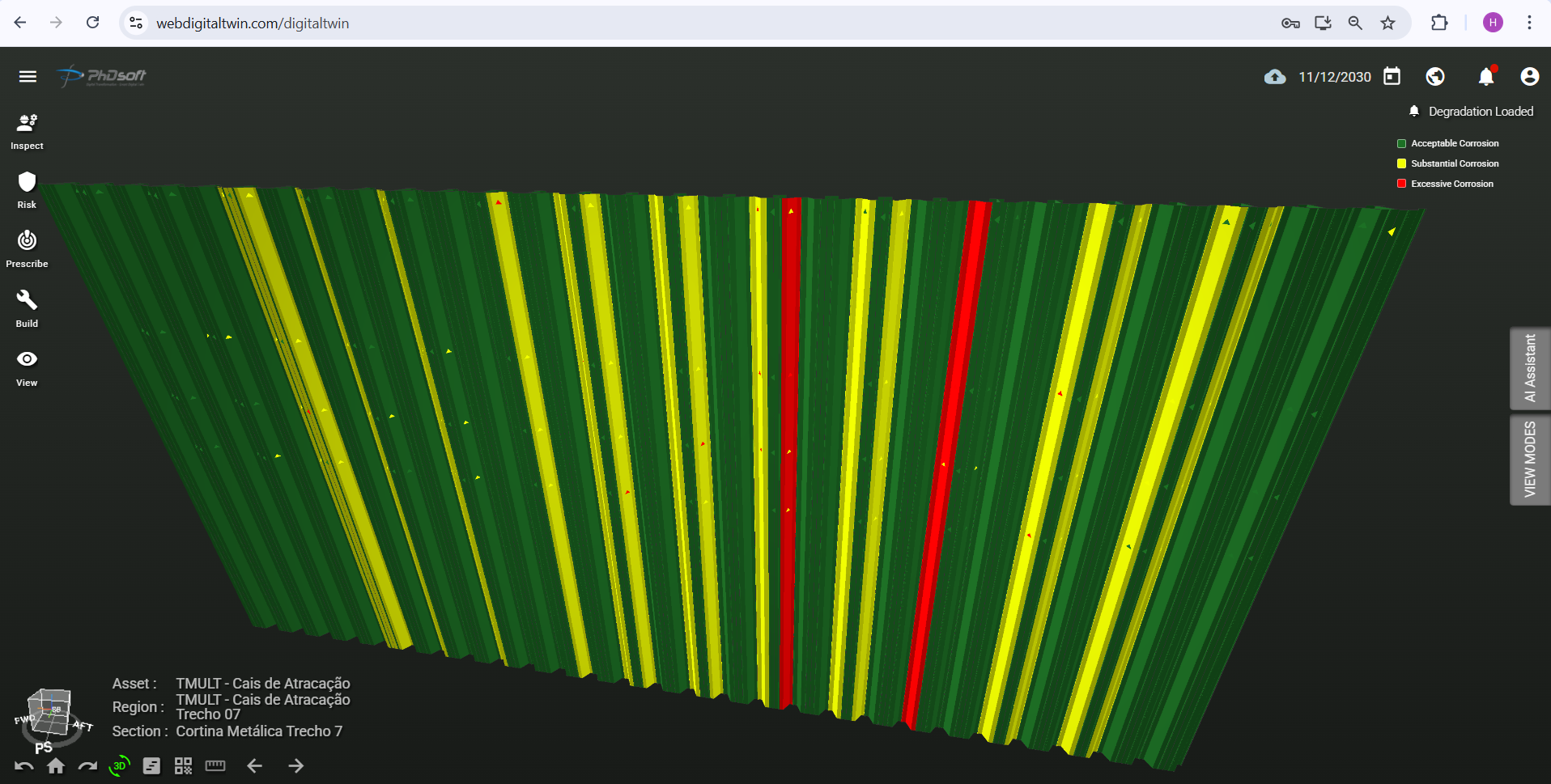This screenshot has width=1551, height=784.
Task: Click the redo view arrow
Action: (87, 765)
